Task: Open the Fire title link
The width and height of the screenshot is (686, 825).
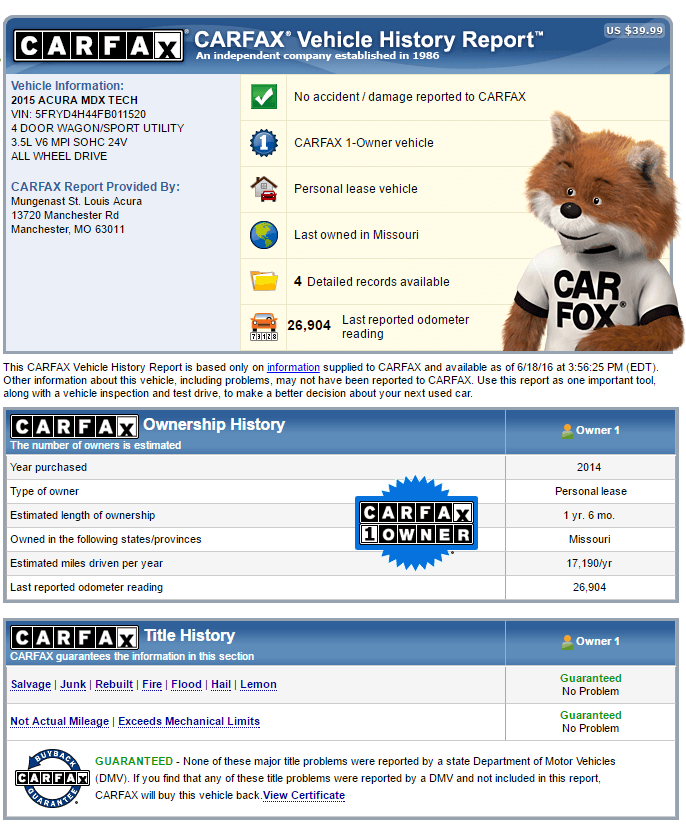Action: pos(152,684)
